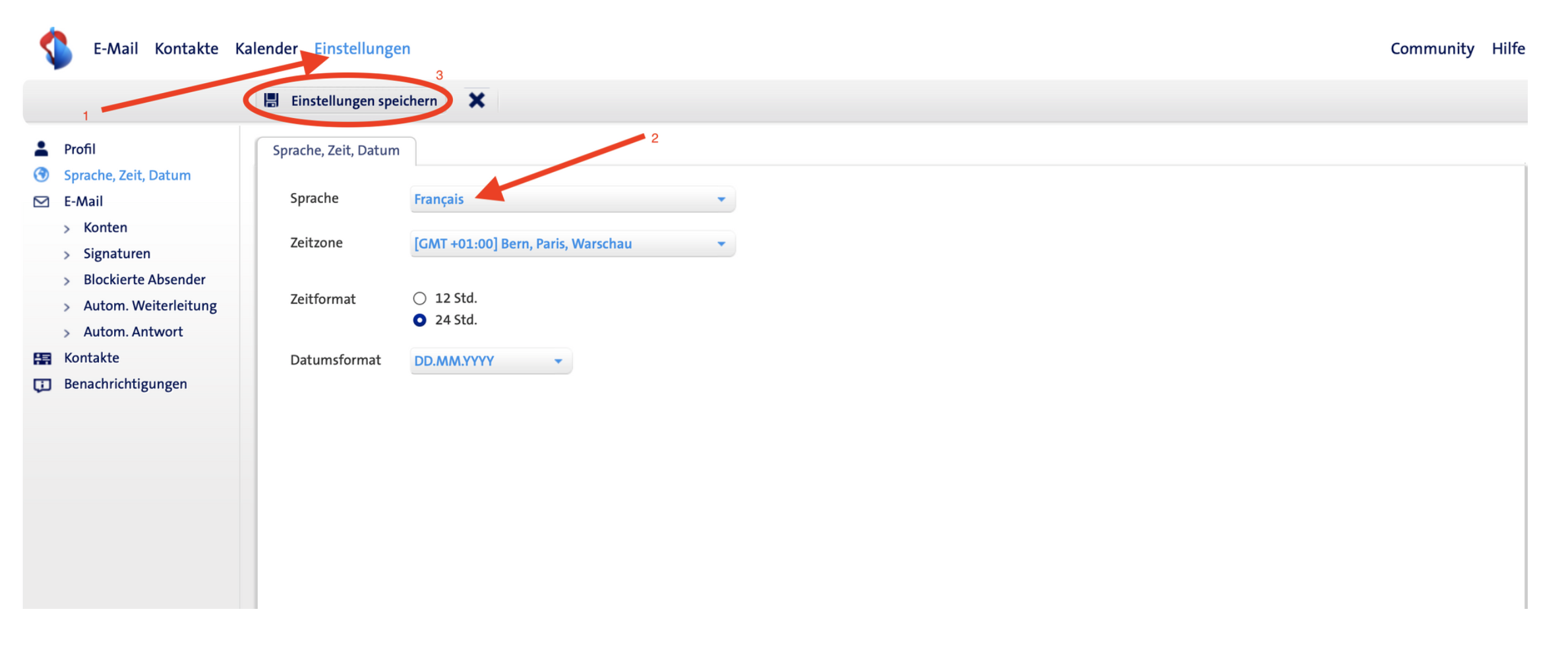Click the X cancel icon in toolbar

pos(476,100)
